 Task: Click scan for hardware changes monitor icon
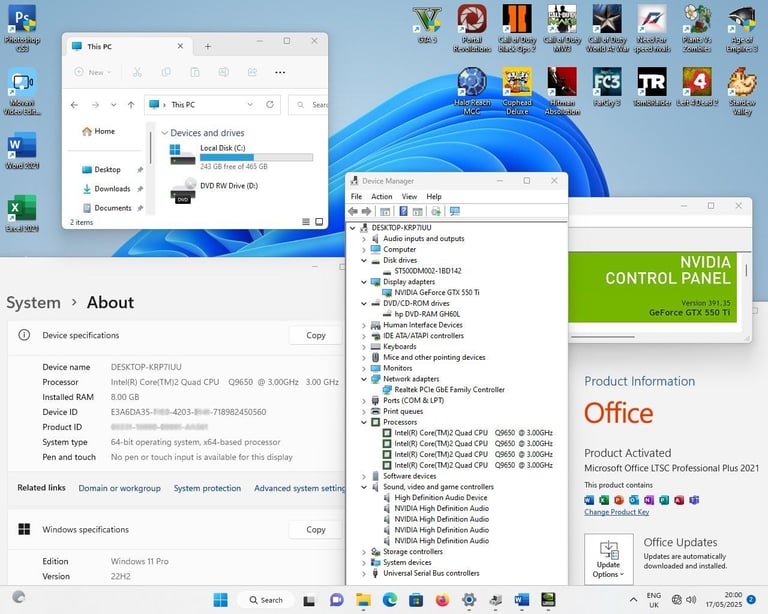[455, 211]
